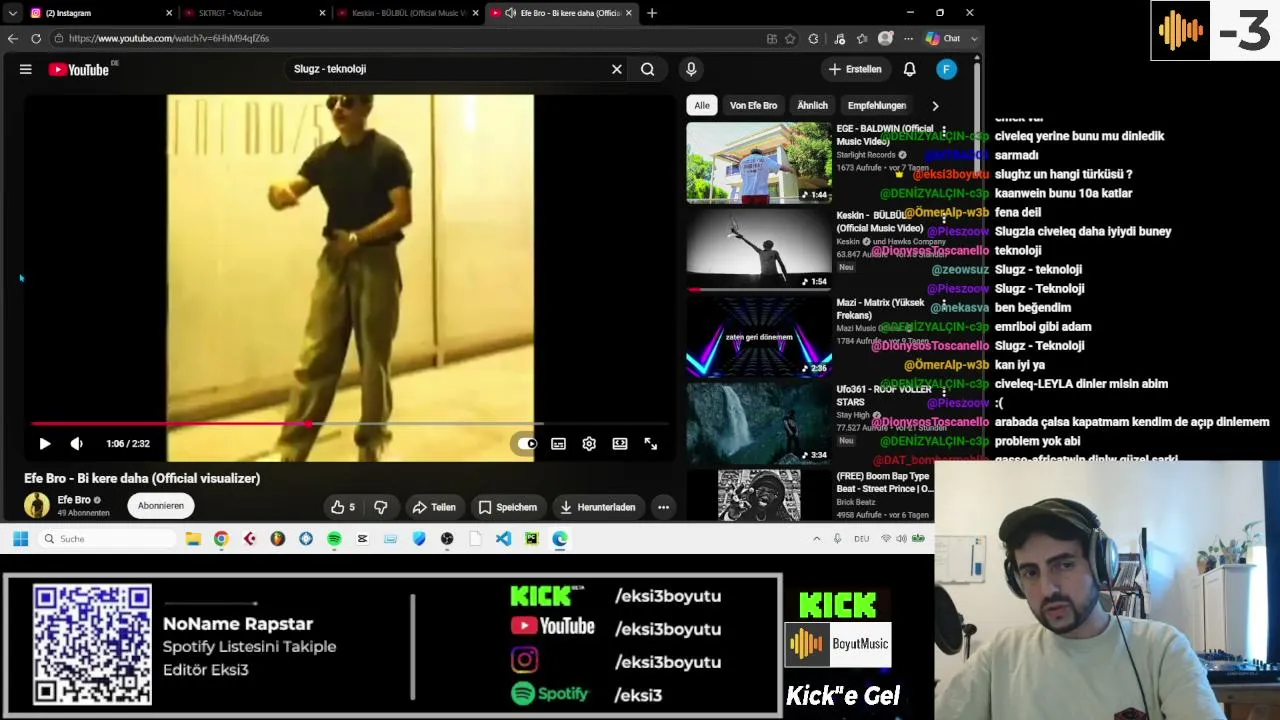The height and width of the screenshot is (720, 1280).
Task: Open Visual Studio Code from the taskbar
Action: (503, 539)
